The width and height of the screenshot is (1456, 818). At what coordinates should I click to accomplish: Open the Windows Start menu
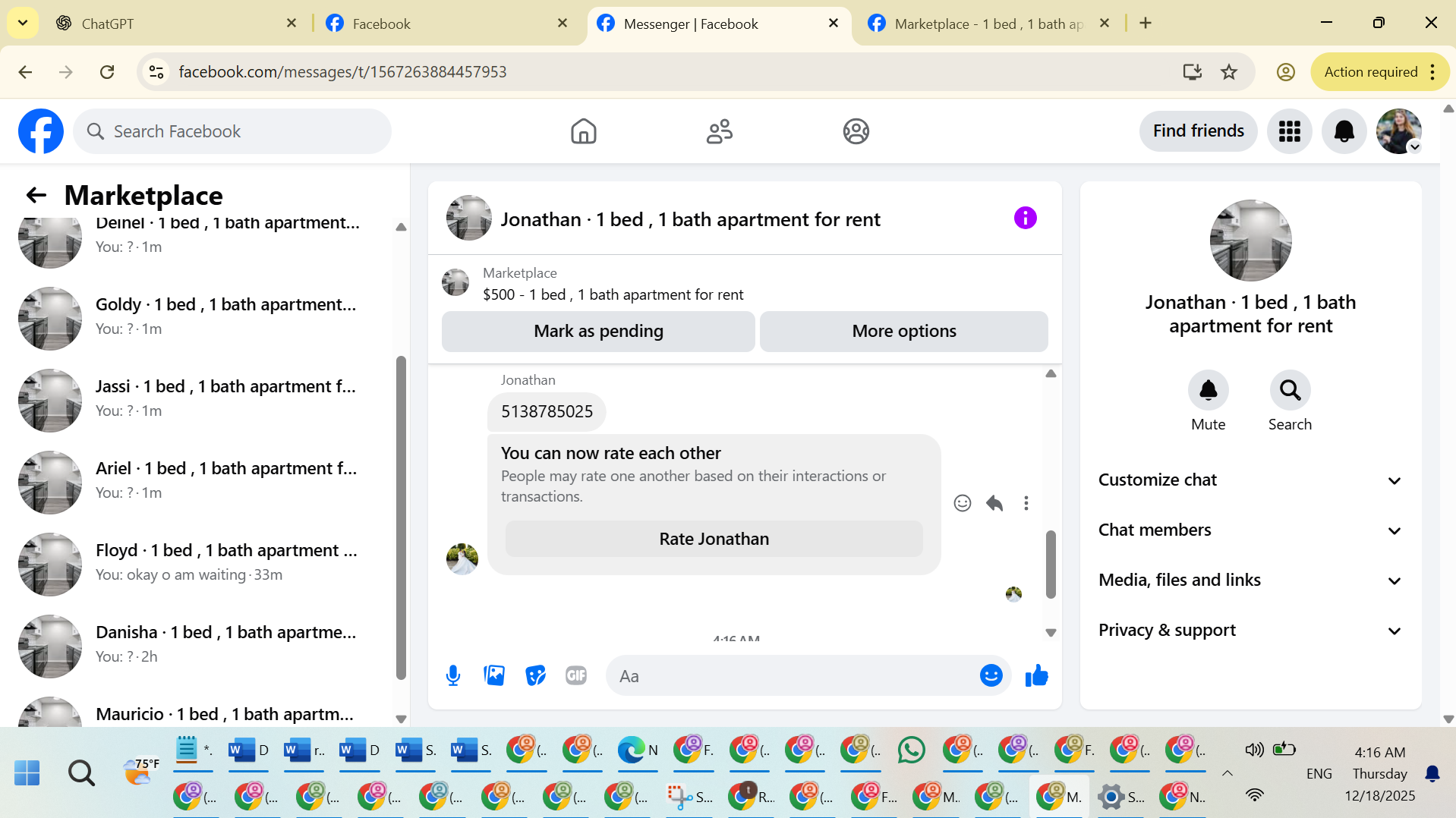click(x=27, y=773)
